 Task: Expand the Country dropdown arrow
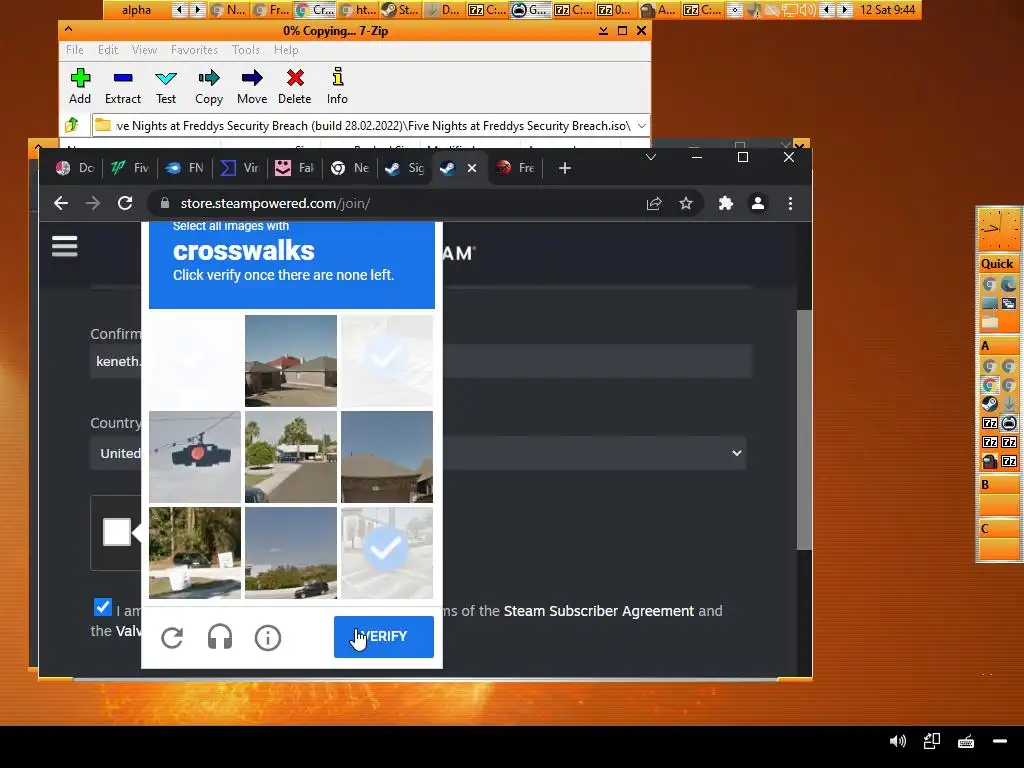(737, 453)
